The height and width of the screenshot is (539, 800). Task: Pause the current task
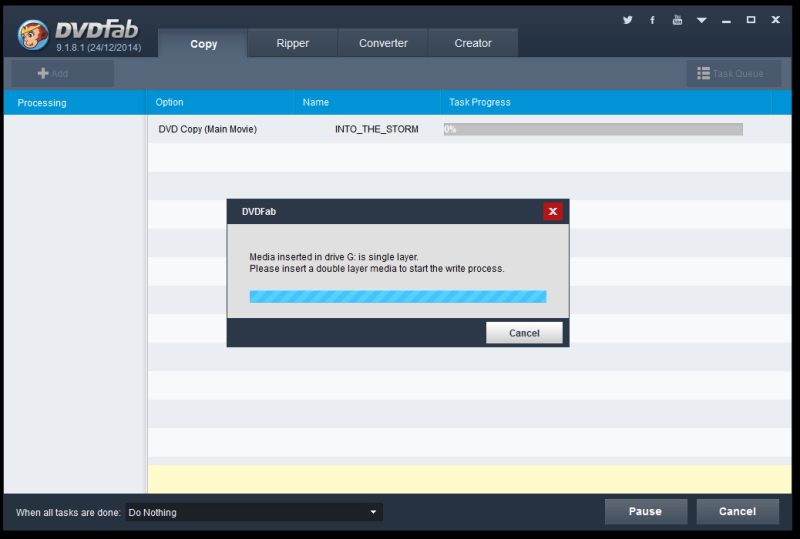pyautogui.click(x=645, y=511)
